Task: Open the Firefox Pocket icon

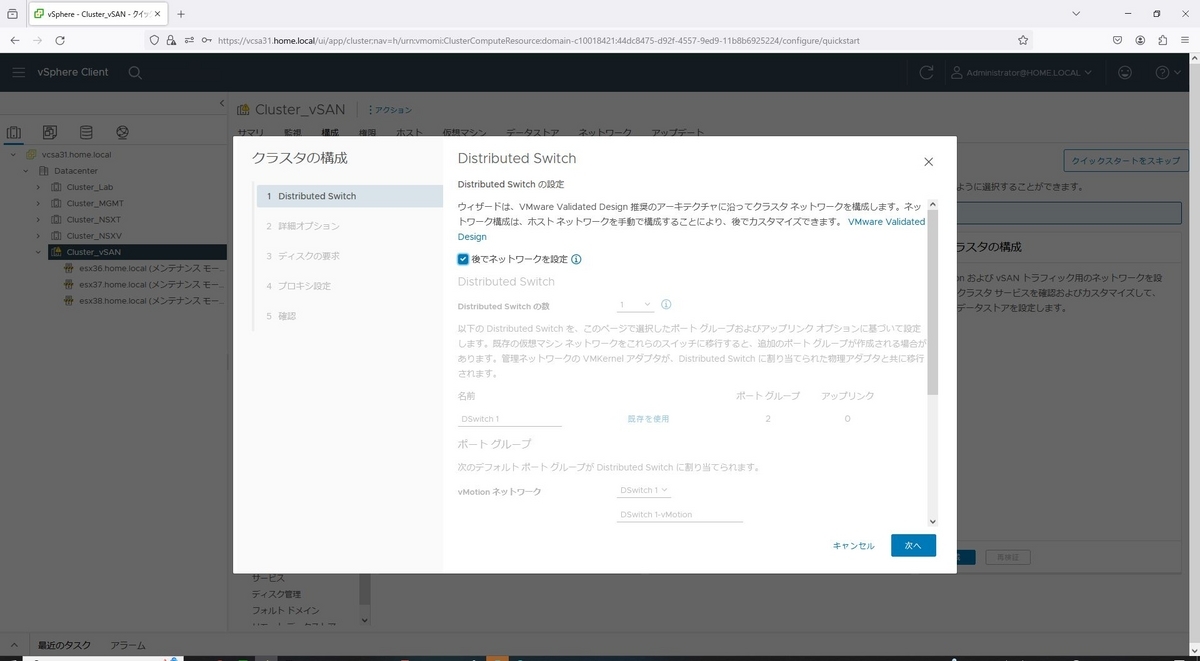Action: coord(1117,40)
